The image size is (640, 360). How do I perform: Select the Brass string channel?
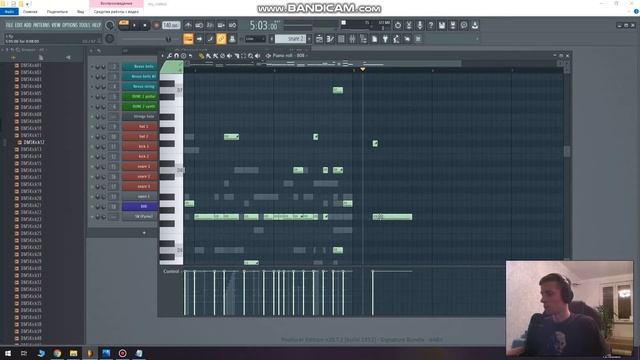[140, 87]
